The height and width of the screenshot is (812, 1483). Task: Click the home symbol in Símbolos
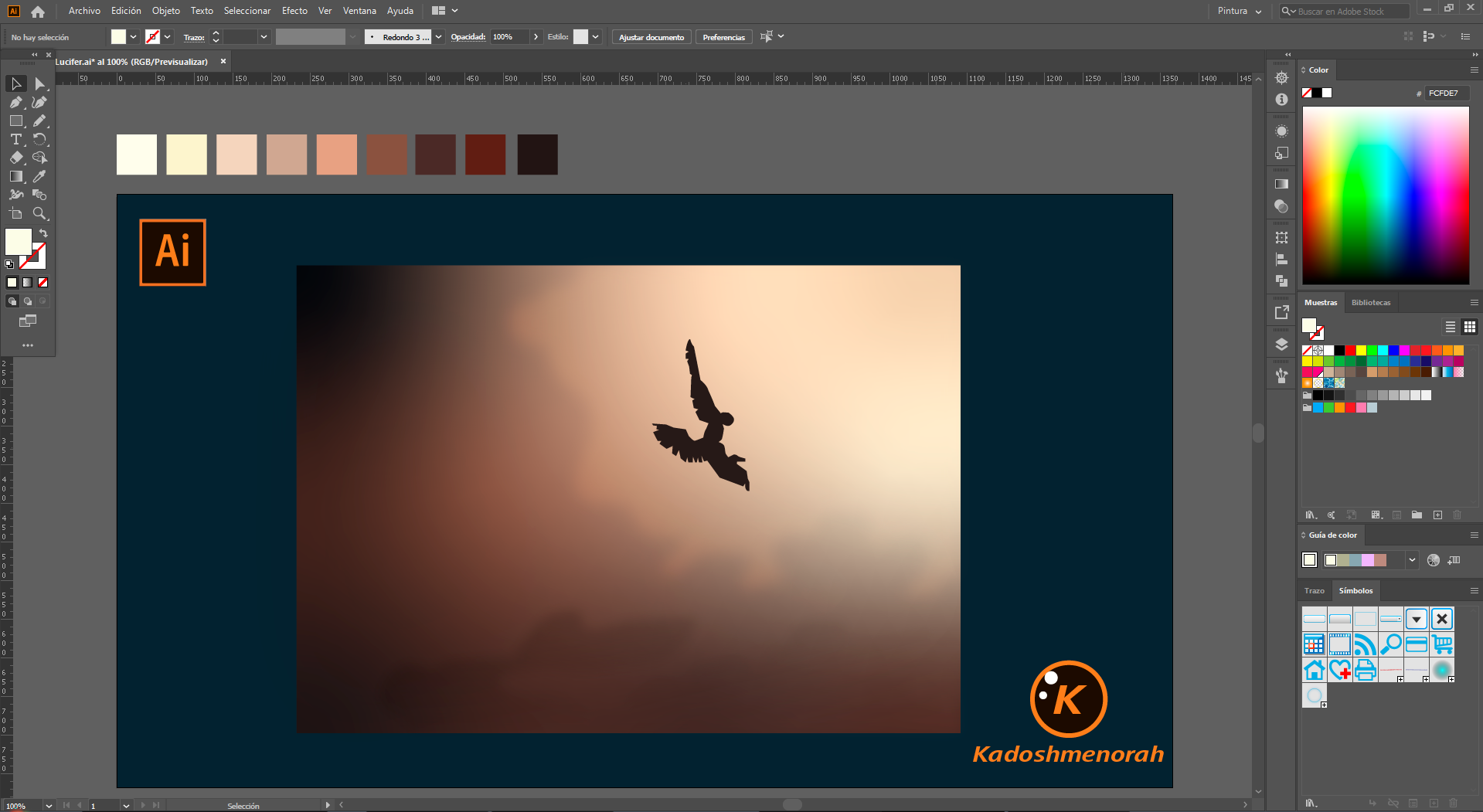pyautogui.click(x=1314, y=670)
